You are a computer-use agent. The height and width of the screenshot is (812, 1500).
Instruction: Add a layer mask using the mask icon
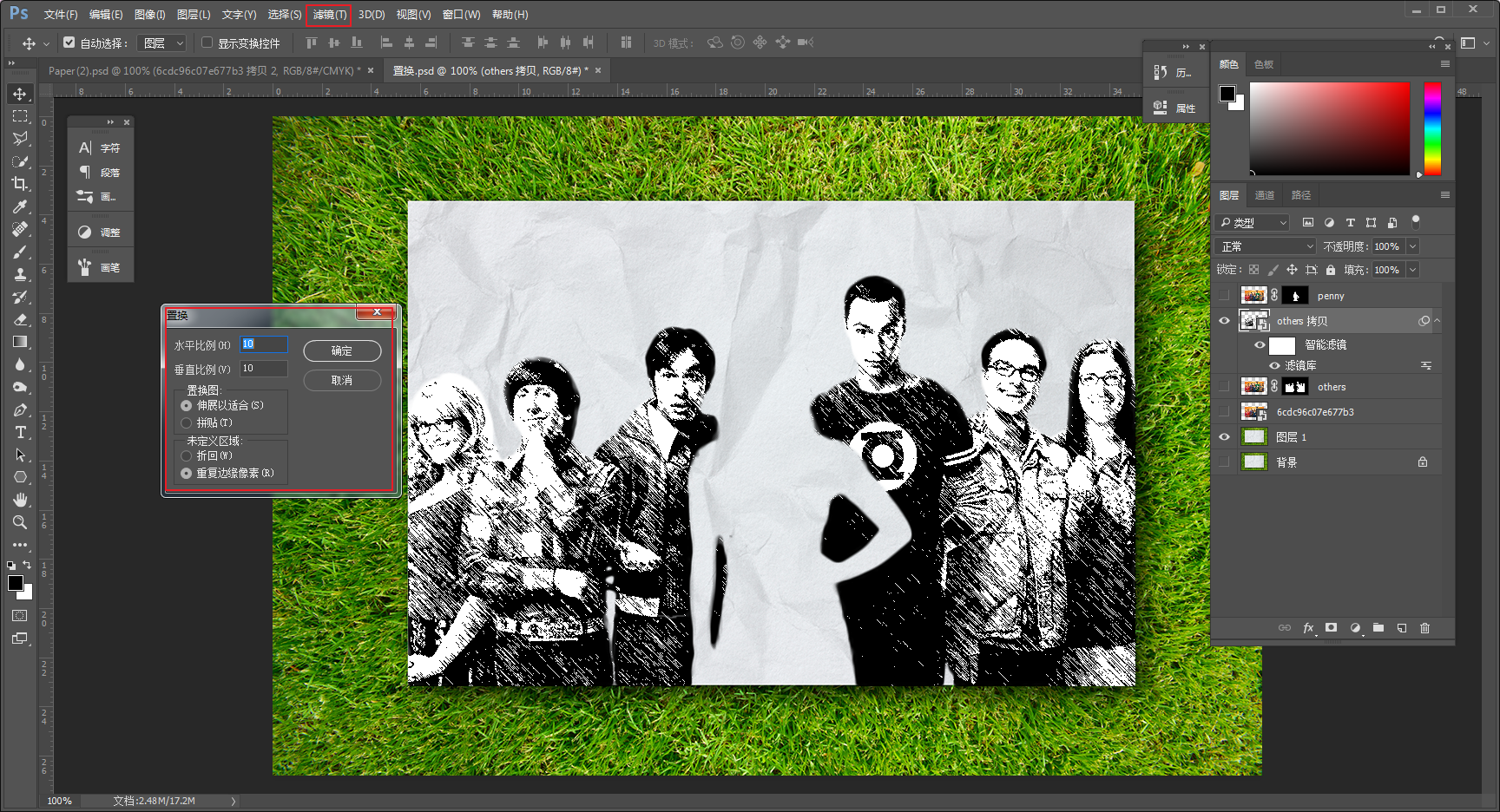[1331, 628]
